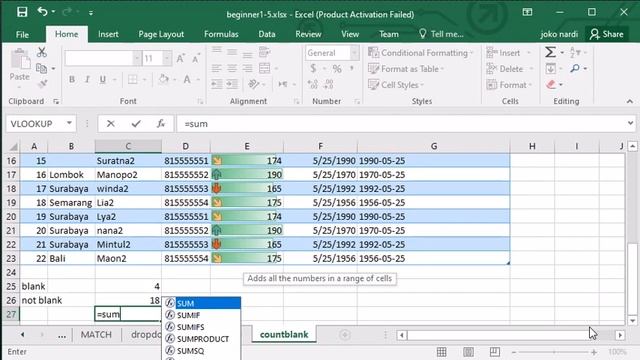Click the Merge & Center icon
The width and height of the screenshot is (640, 360).
pos(264,68)
